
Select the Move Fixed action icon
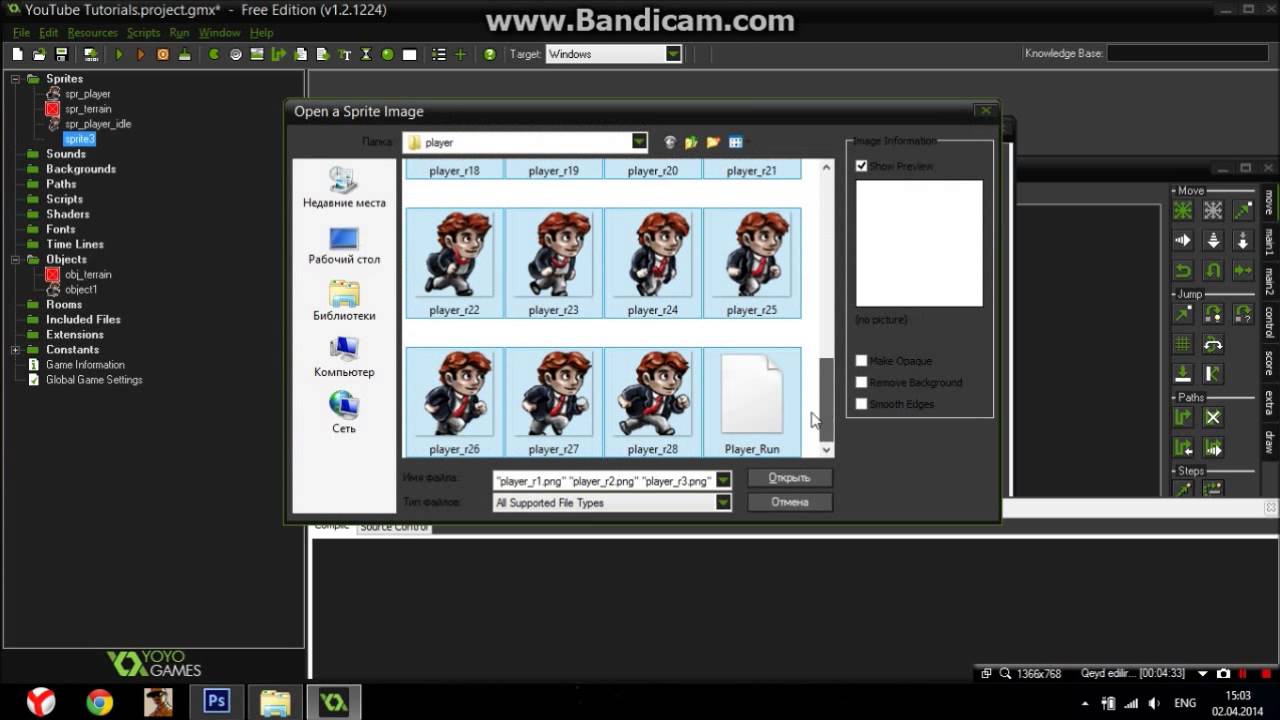click(x=1183, y=210)
